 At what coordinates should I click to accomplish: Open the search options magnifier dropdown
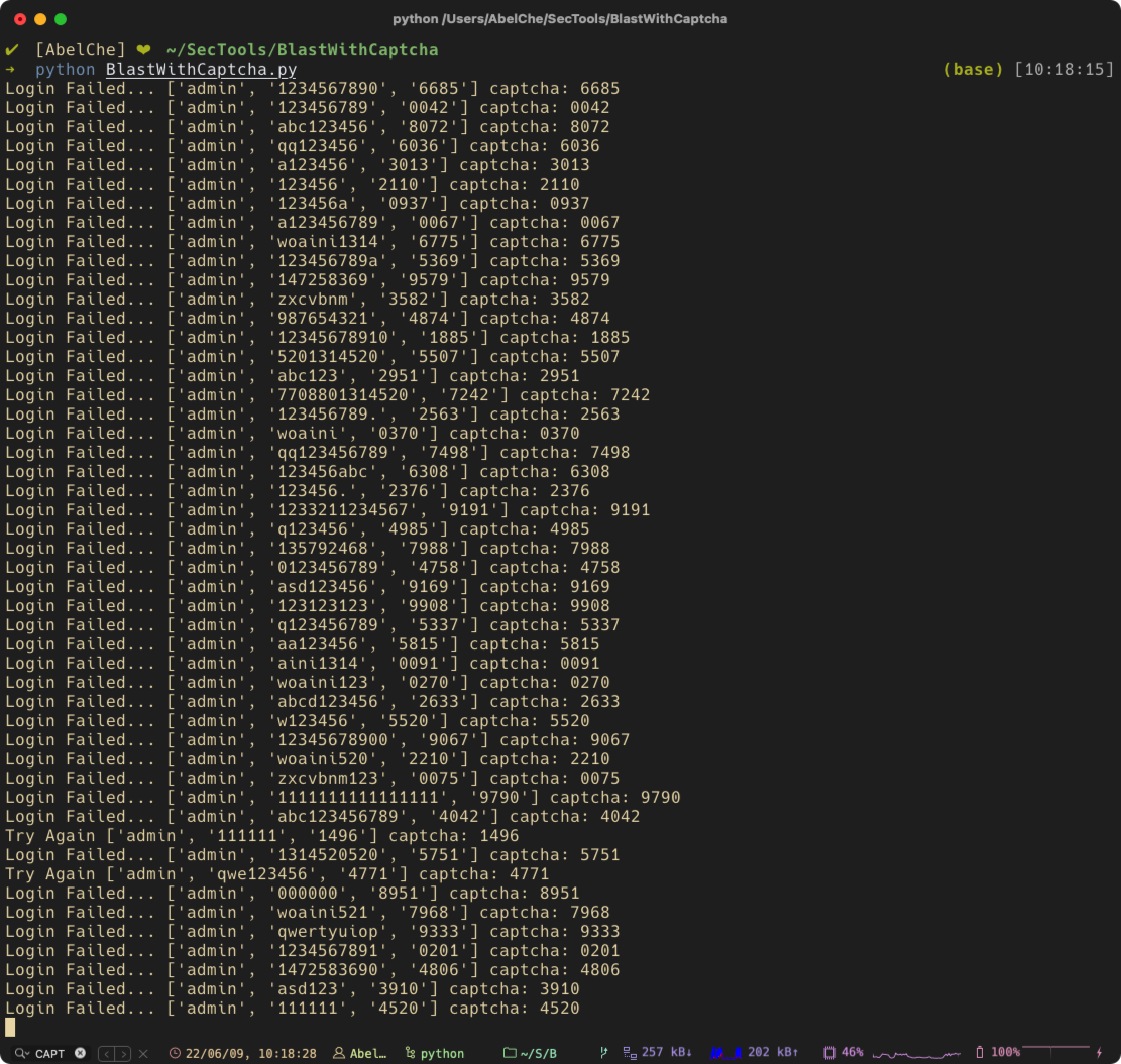tap(22, 1053)
